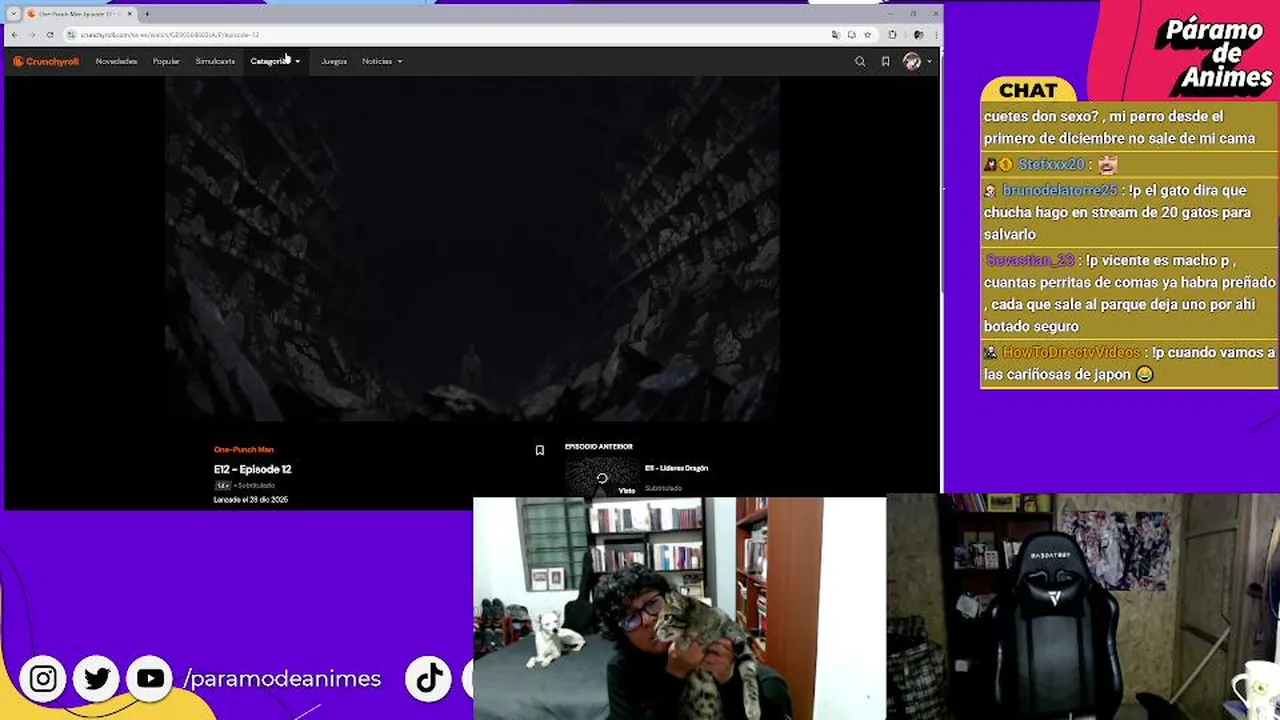Click the EPISODIO ANTERIOR heading

pyautogui.click(x=599, y=447)
